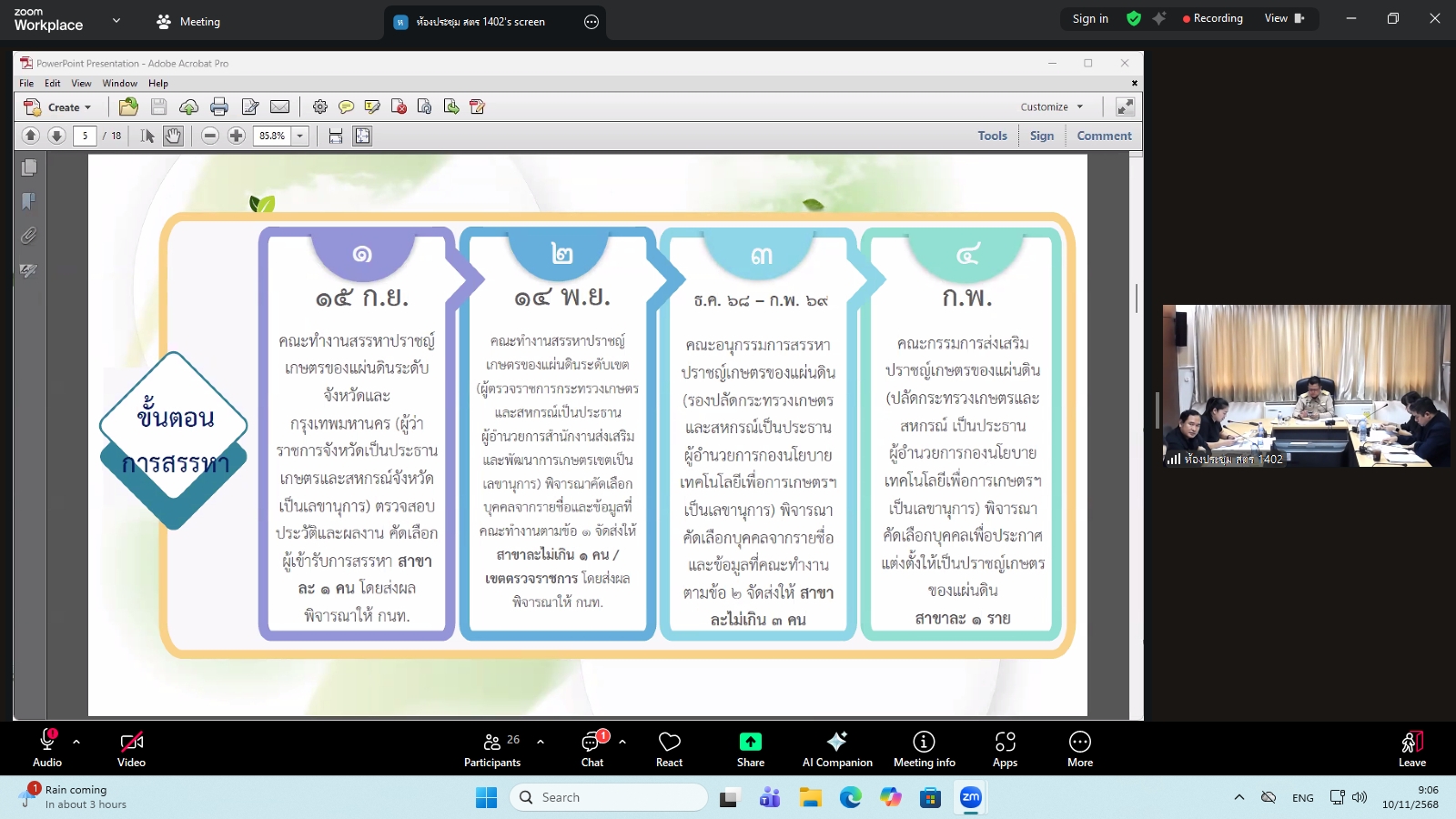This screenshot has height=819, width=1456.
Task: Switch to the Comment panel
Action: pyautogui.click(x=1104, y=136)
